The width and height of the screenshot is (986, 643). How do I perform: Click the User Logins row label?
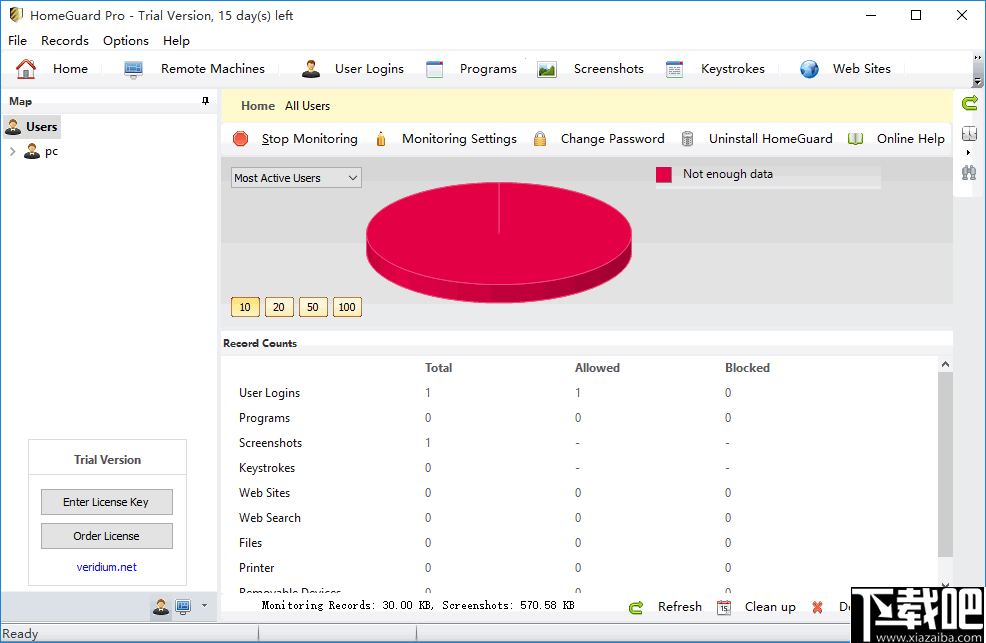click(x=269, y=393)
